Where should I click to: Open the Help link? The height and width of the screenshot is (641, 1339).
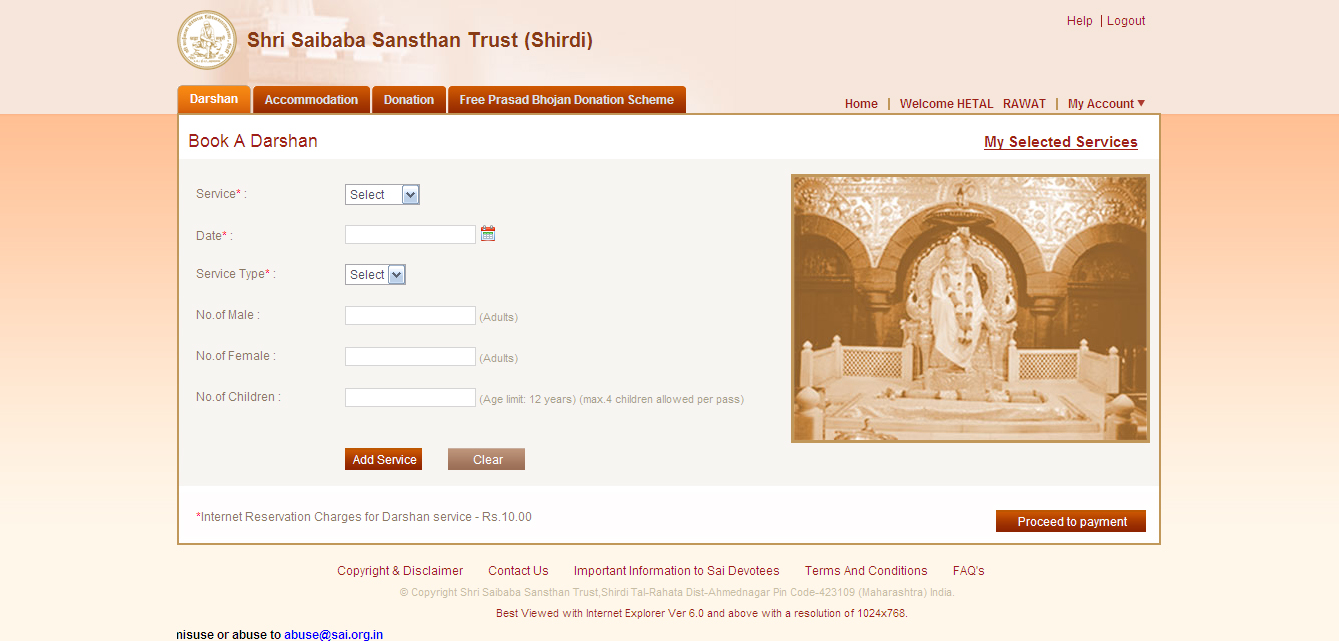click(x=1080, y=21)
